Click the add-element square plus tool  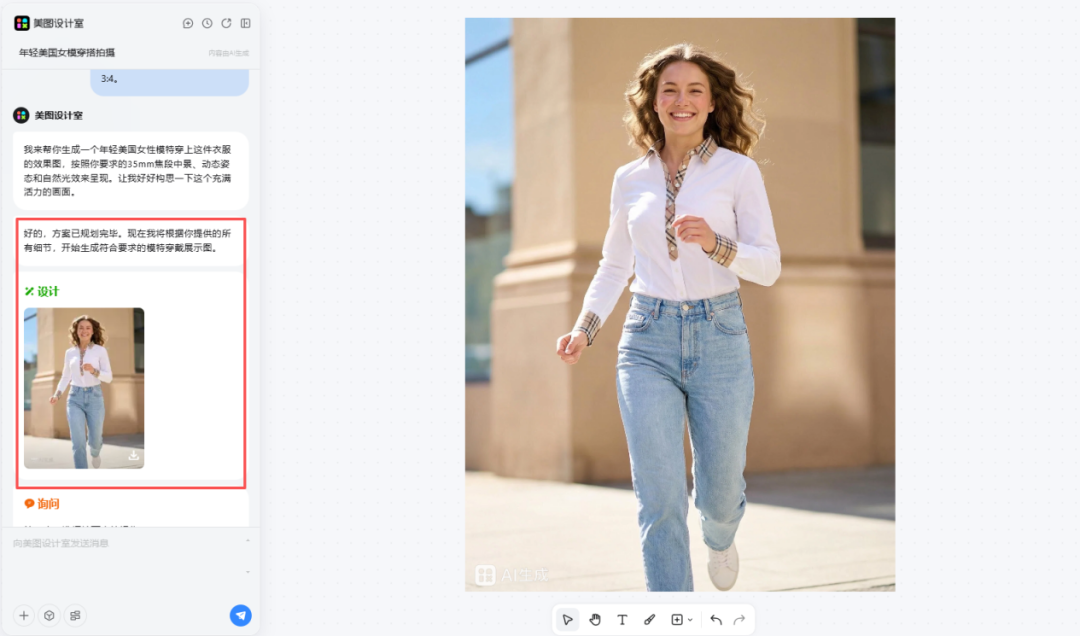[x=677, y=620]
